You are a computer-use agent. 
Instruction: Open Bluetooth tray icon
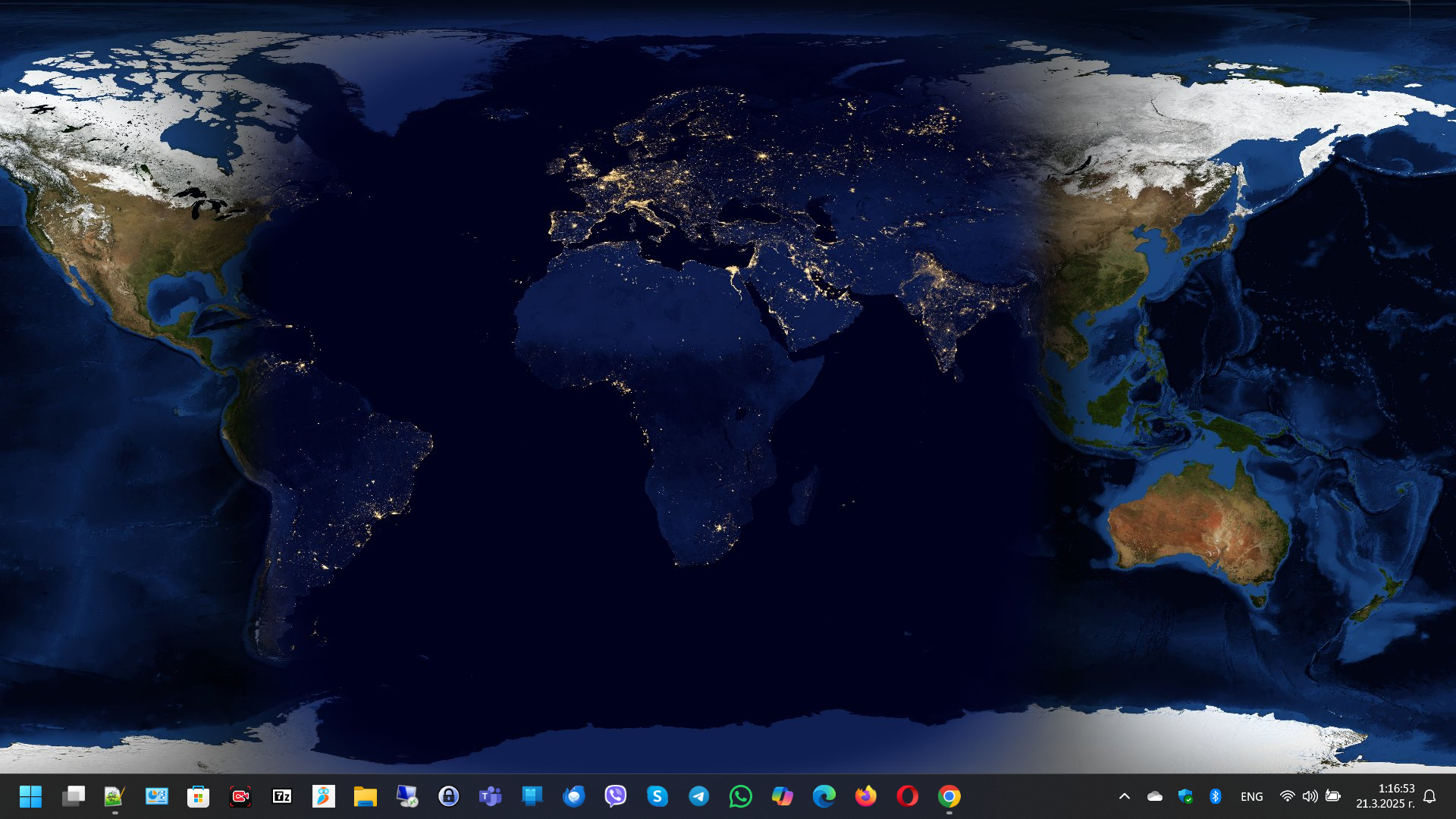(1216, 796)
